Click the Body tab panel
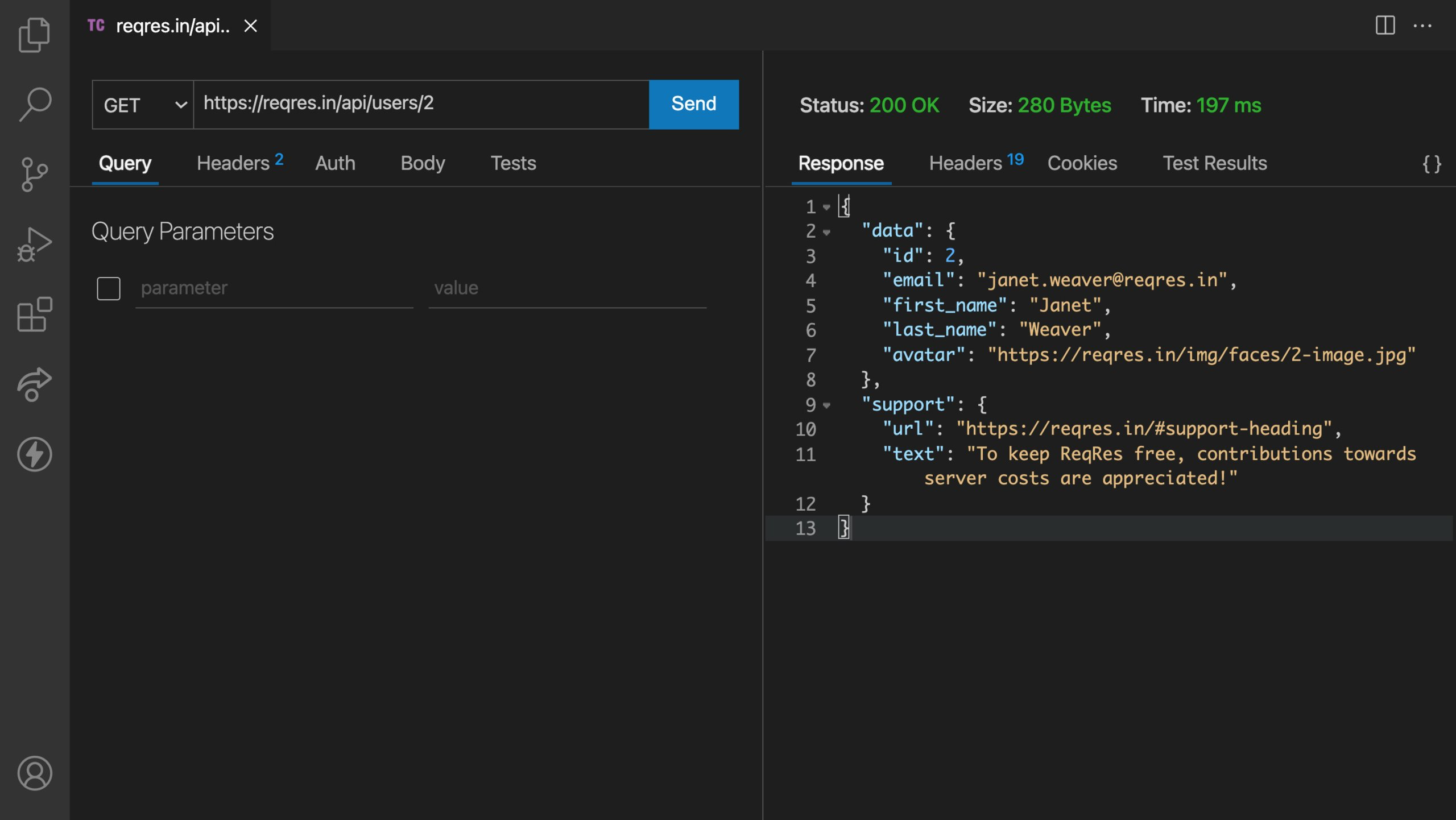The height and width of the screenshot is (820, 1456). [423, 163]
